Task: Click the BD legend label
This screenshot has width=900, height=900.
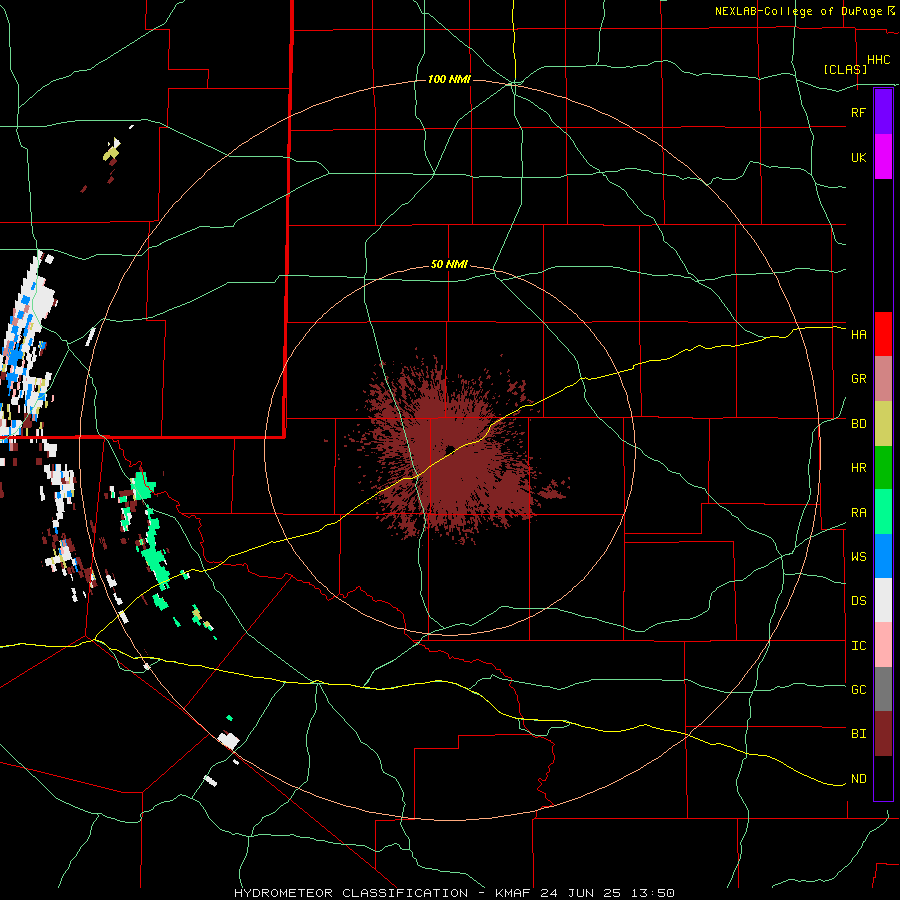Action: click(859, 424)
